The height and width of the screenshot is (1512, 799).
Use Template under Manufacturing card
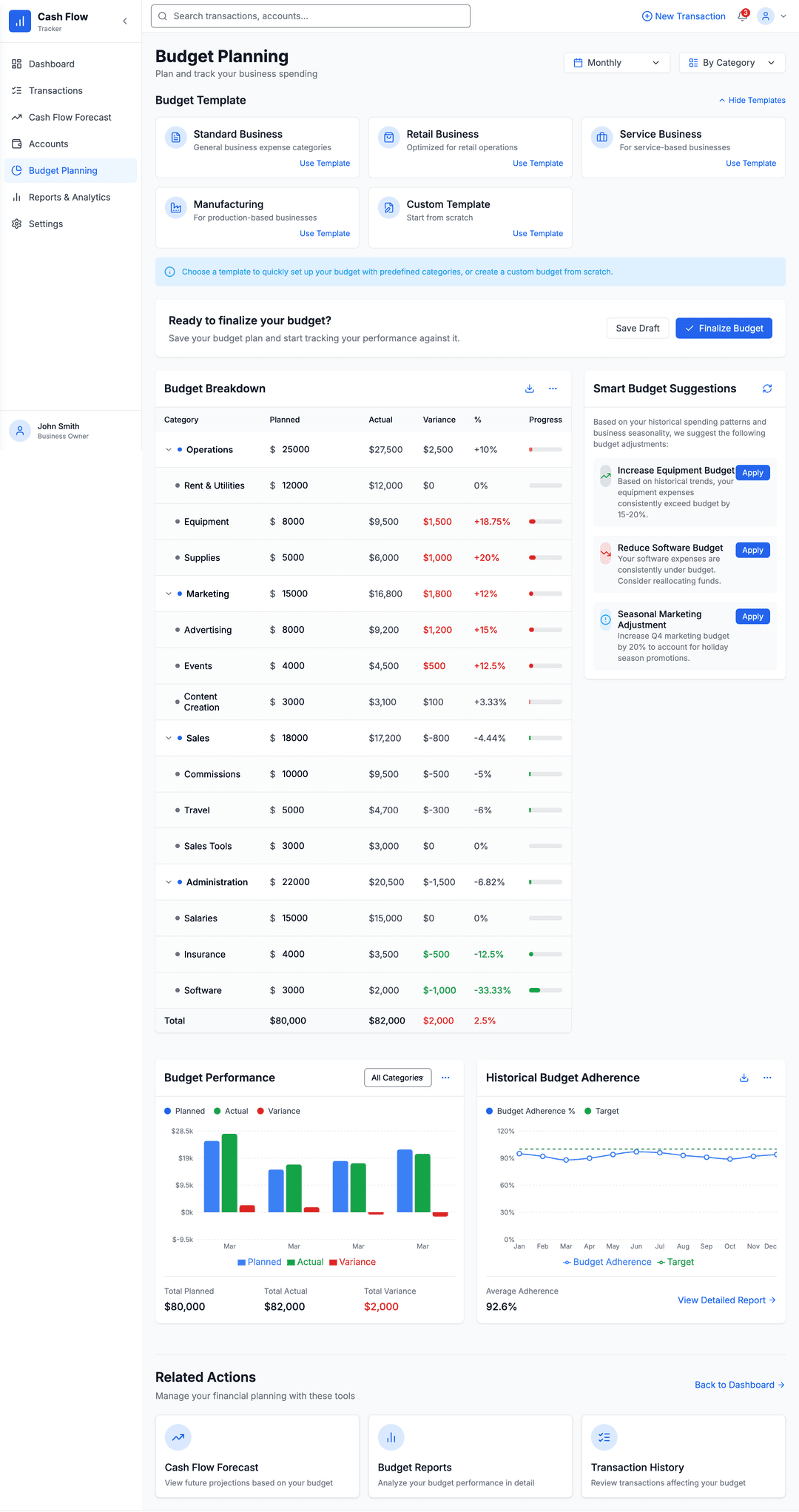click(325, 234)
